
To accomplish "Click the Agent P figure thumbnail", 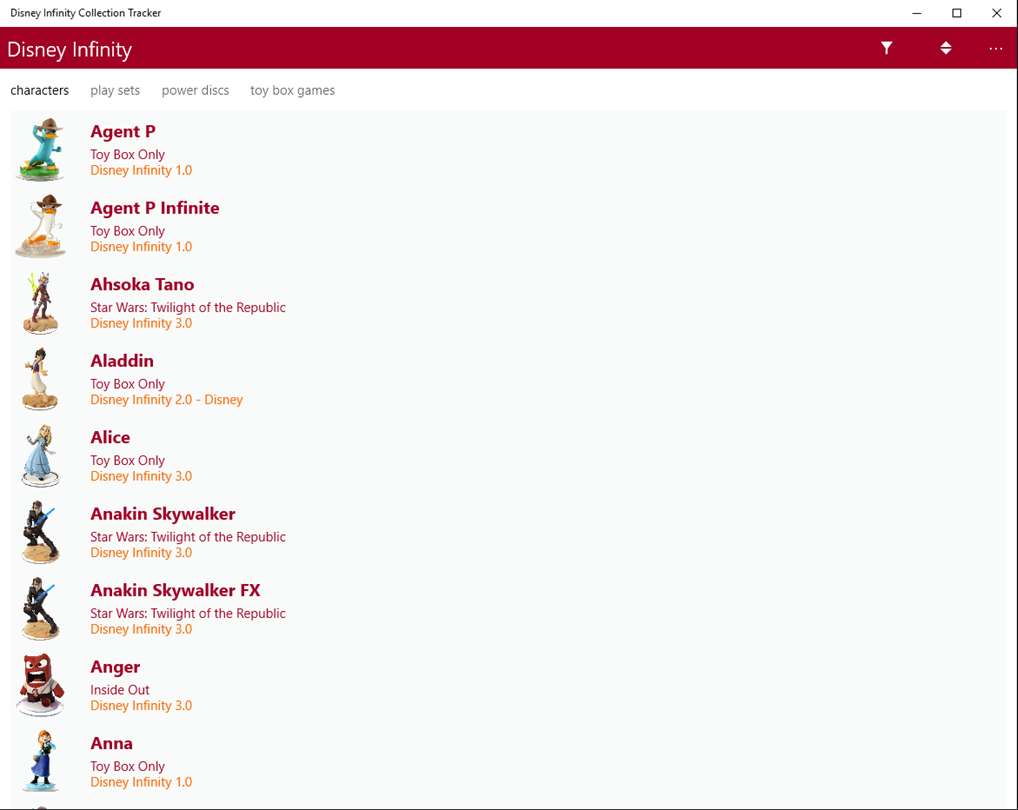I will [x=41, y=149].
